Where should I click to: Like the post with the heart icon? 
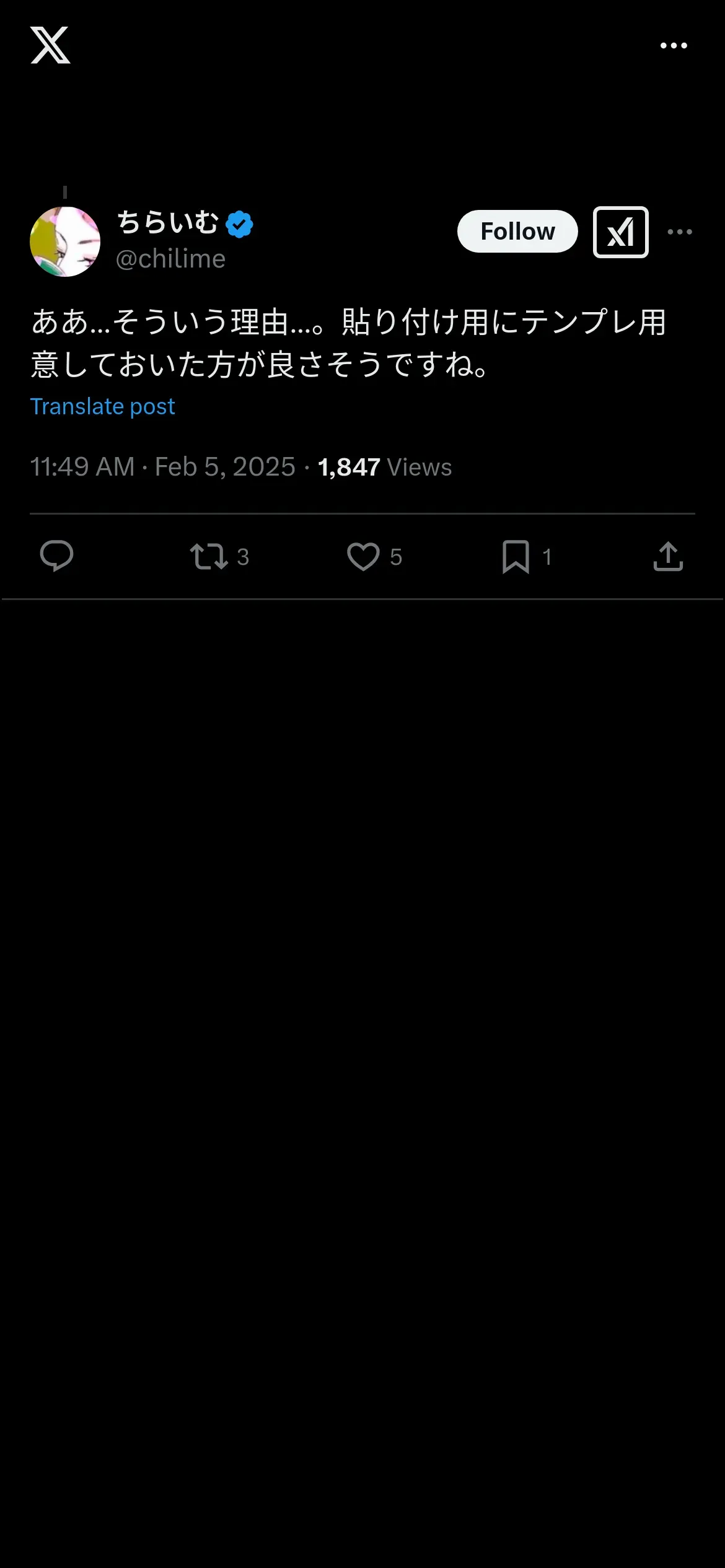pos(363,556)
